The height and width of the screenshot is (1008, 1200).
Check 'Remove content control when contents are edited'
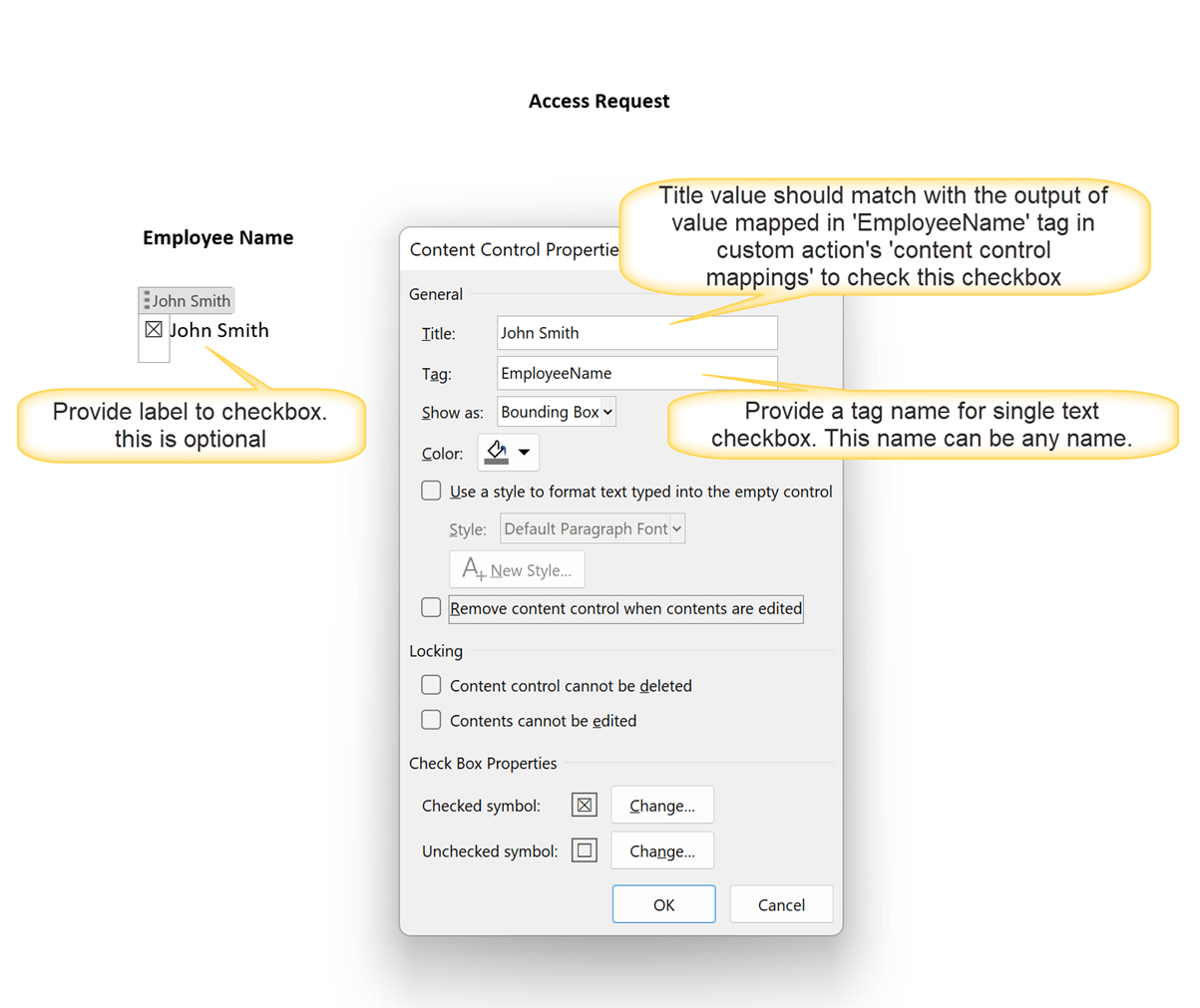coord(431,607)
